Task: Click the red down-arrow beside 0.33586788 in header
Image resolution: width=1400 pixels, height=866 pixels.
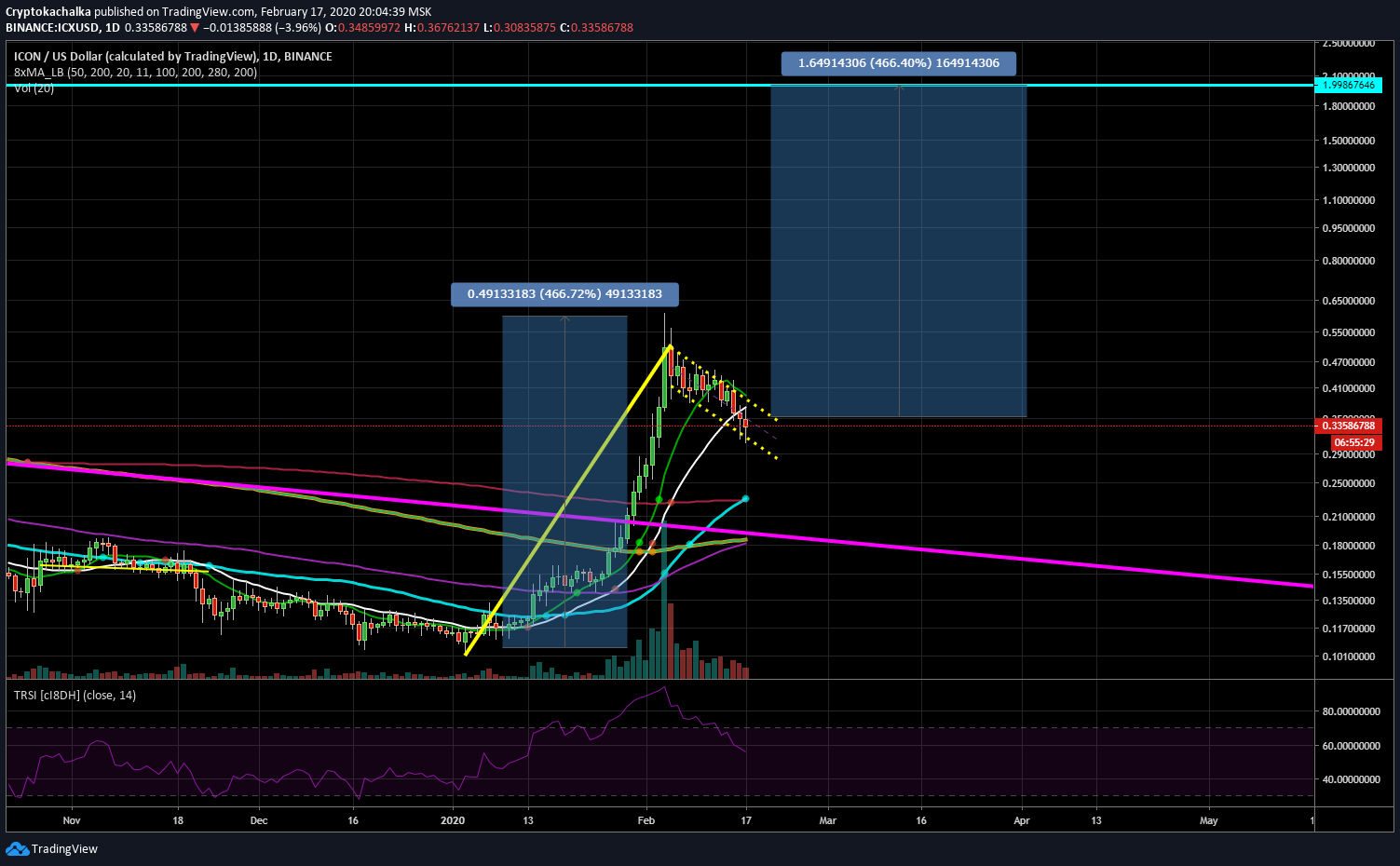Action: coord(195,28)
